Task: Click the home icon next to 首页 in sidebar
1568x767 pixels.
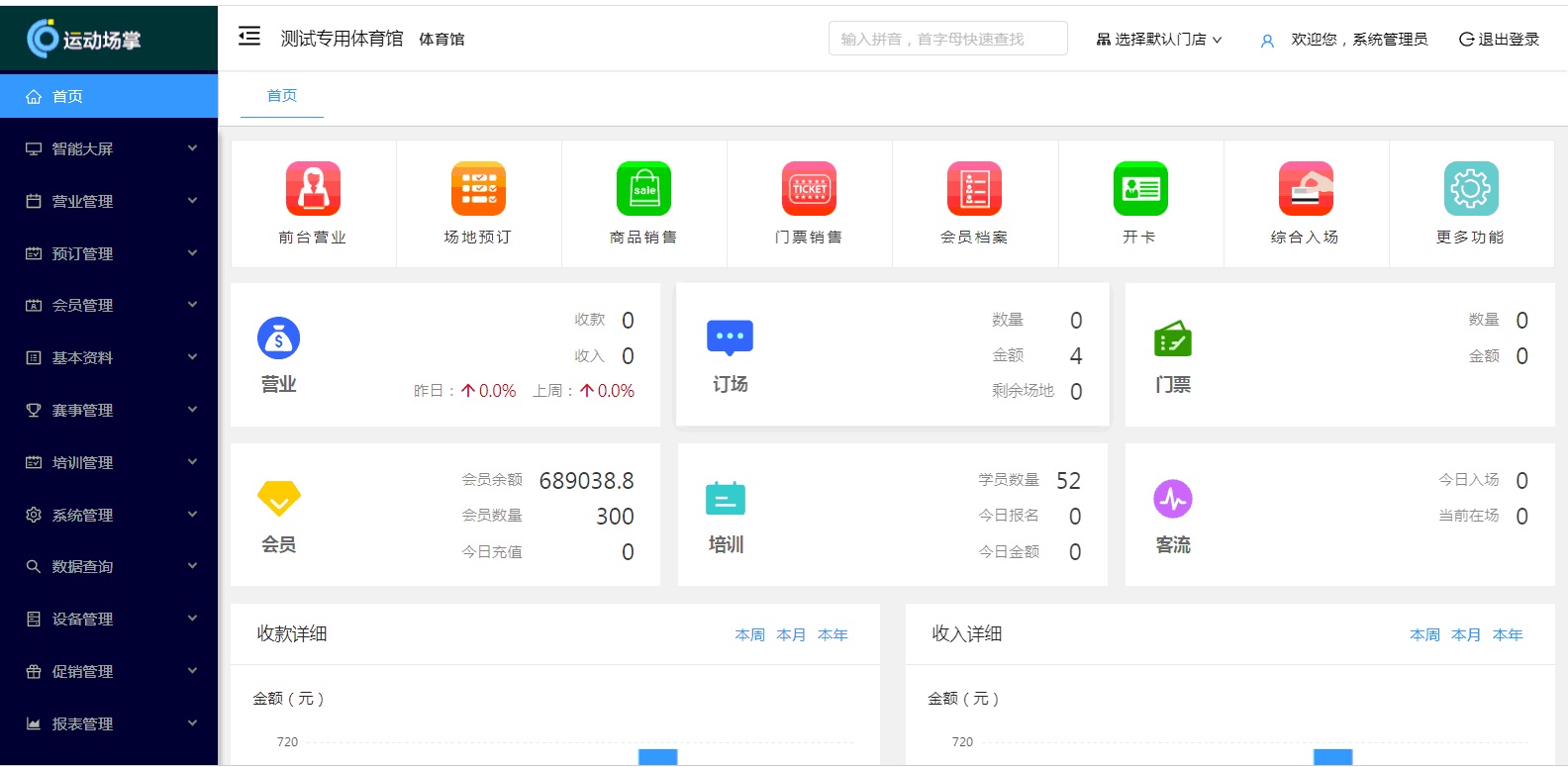Action: [34, 96]
